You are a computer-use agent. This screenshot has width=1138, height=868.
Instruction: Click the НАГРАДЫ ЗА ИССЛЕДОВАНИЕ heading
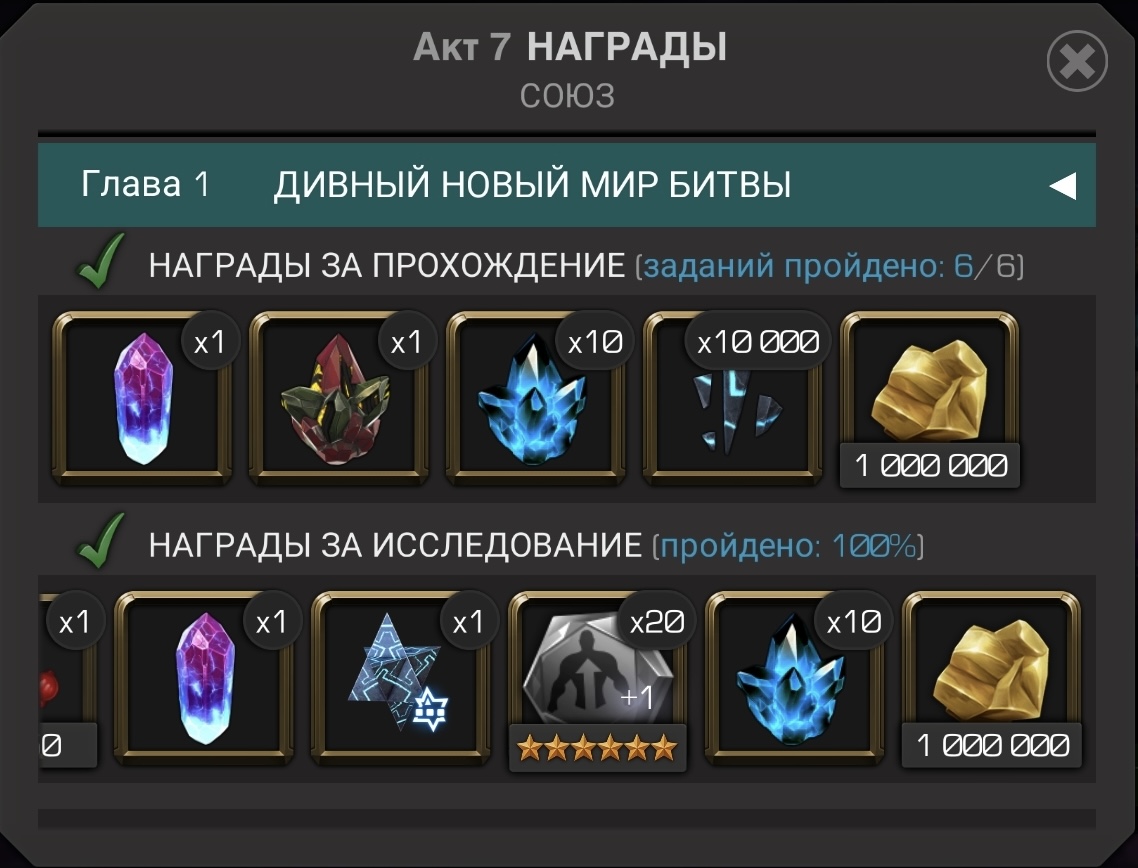(x=396, y=546)
